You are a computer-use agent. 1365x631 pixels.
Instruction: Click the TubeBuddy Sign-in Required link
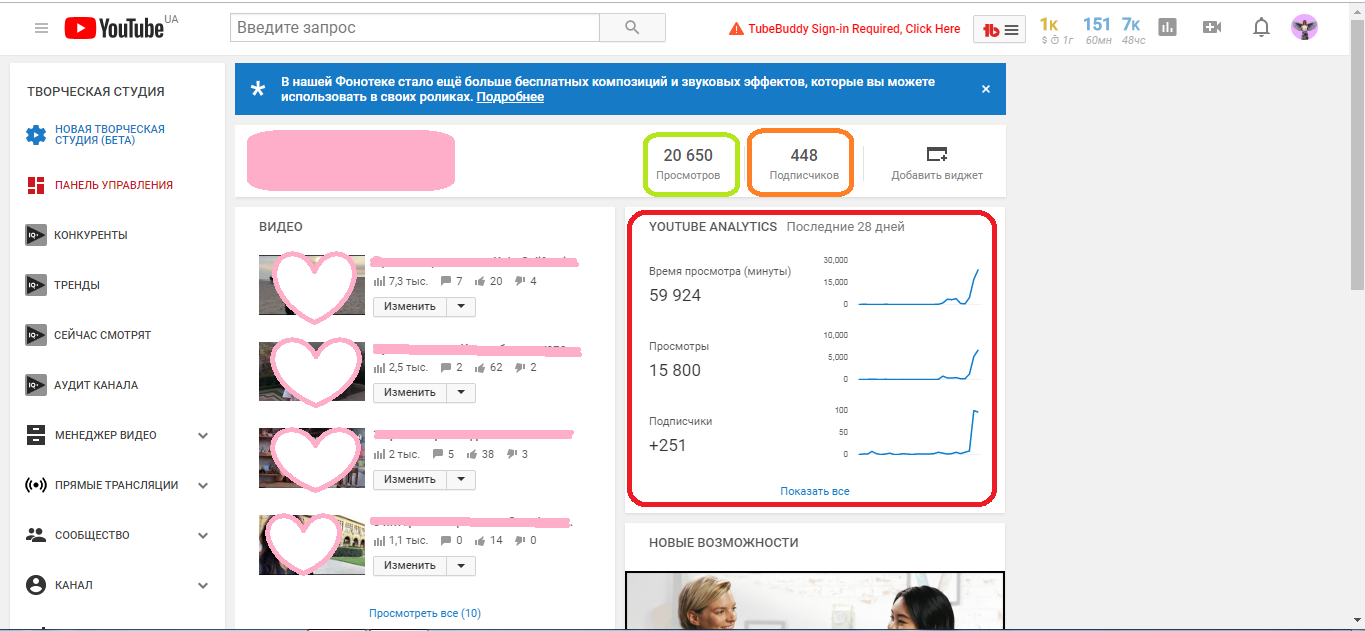(x=845, y=29)
